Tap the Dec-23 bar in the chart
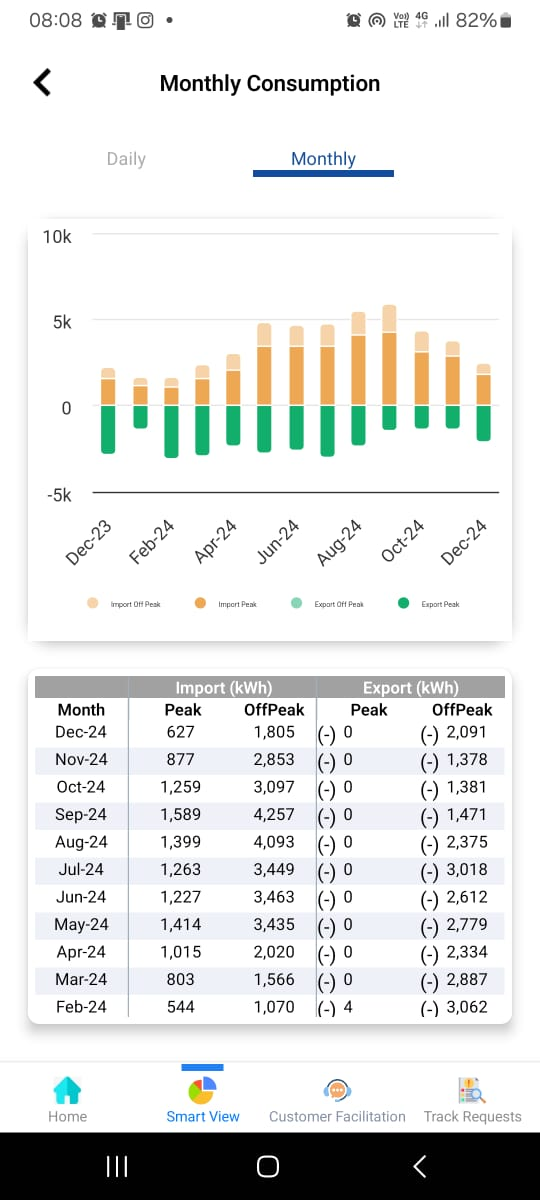The image size is (540, 1200). [108, 411]
